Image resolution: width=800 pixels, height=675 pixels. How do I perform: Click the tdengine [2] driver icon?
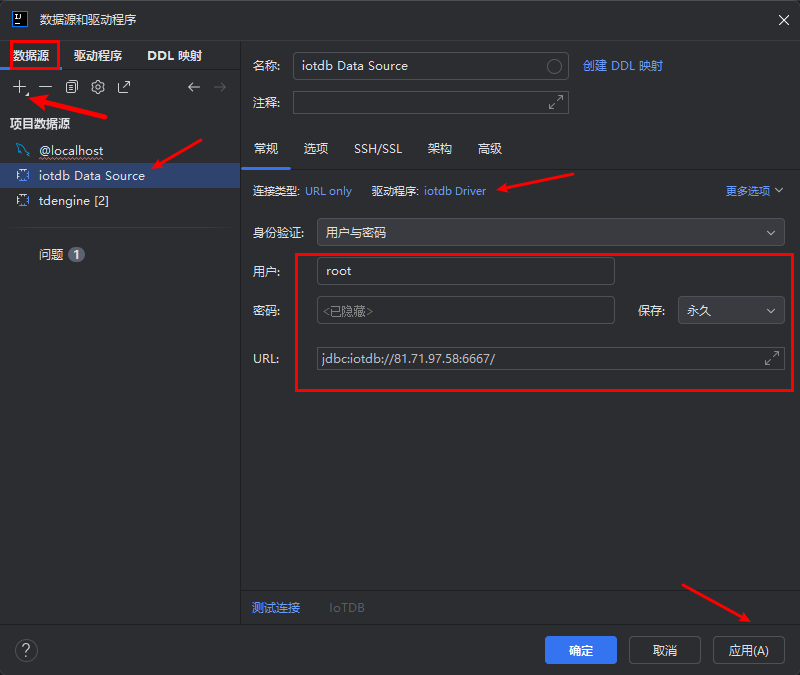click(23, 201)
